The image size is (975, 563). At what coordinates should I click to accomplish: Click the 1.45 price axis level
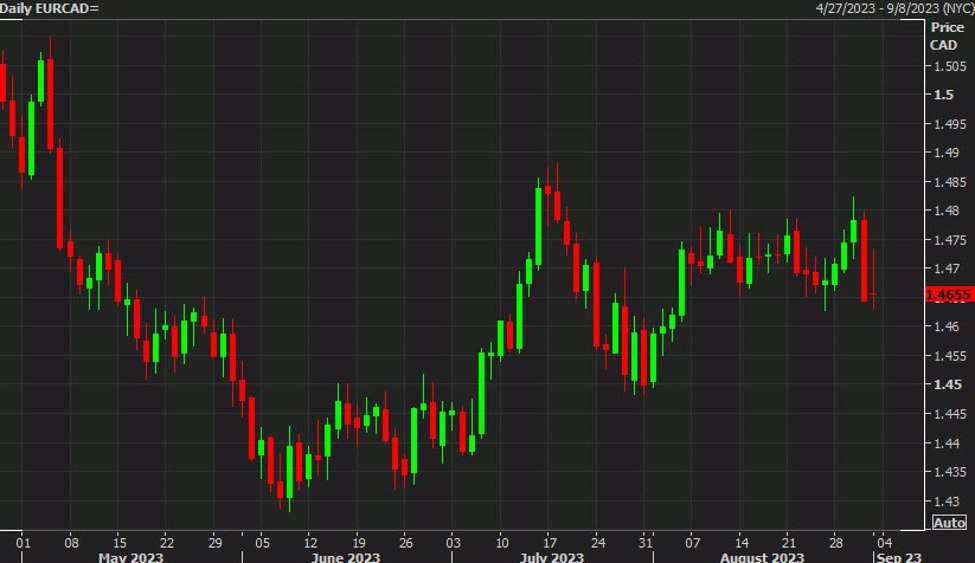(948, 385)
